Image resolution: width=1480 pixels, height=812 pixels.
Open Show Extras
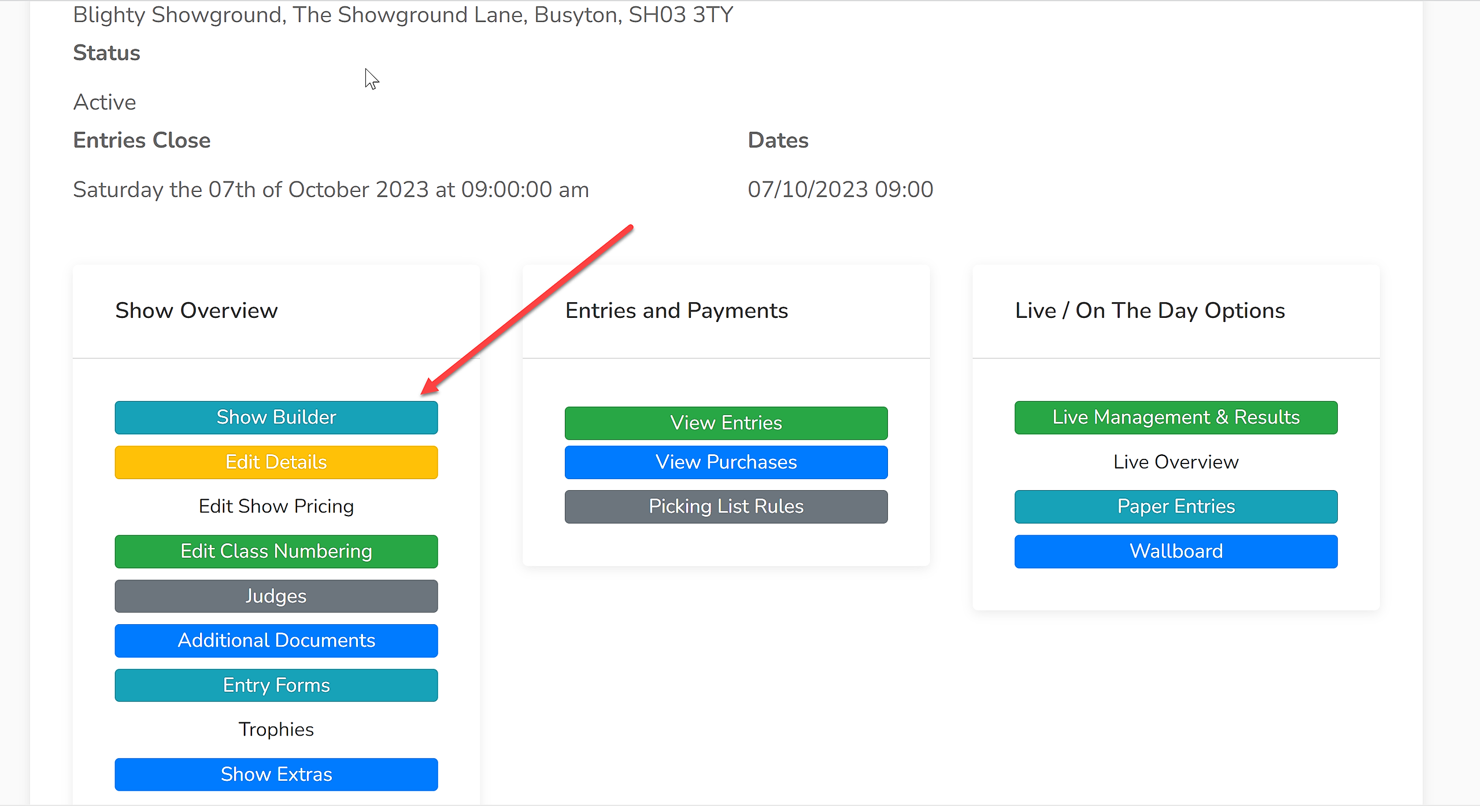[276, 774]
